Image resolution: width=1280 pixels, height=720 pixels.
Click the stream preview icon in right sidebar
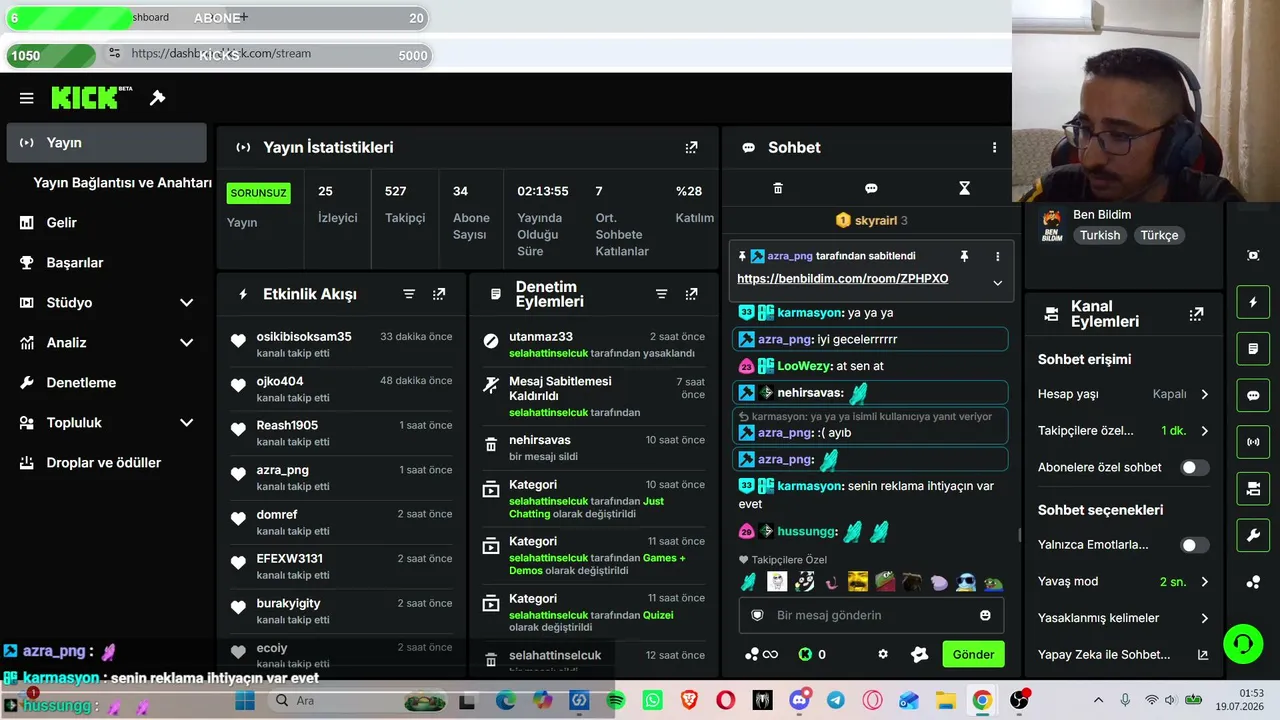pos(1253,255)
